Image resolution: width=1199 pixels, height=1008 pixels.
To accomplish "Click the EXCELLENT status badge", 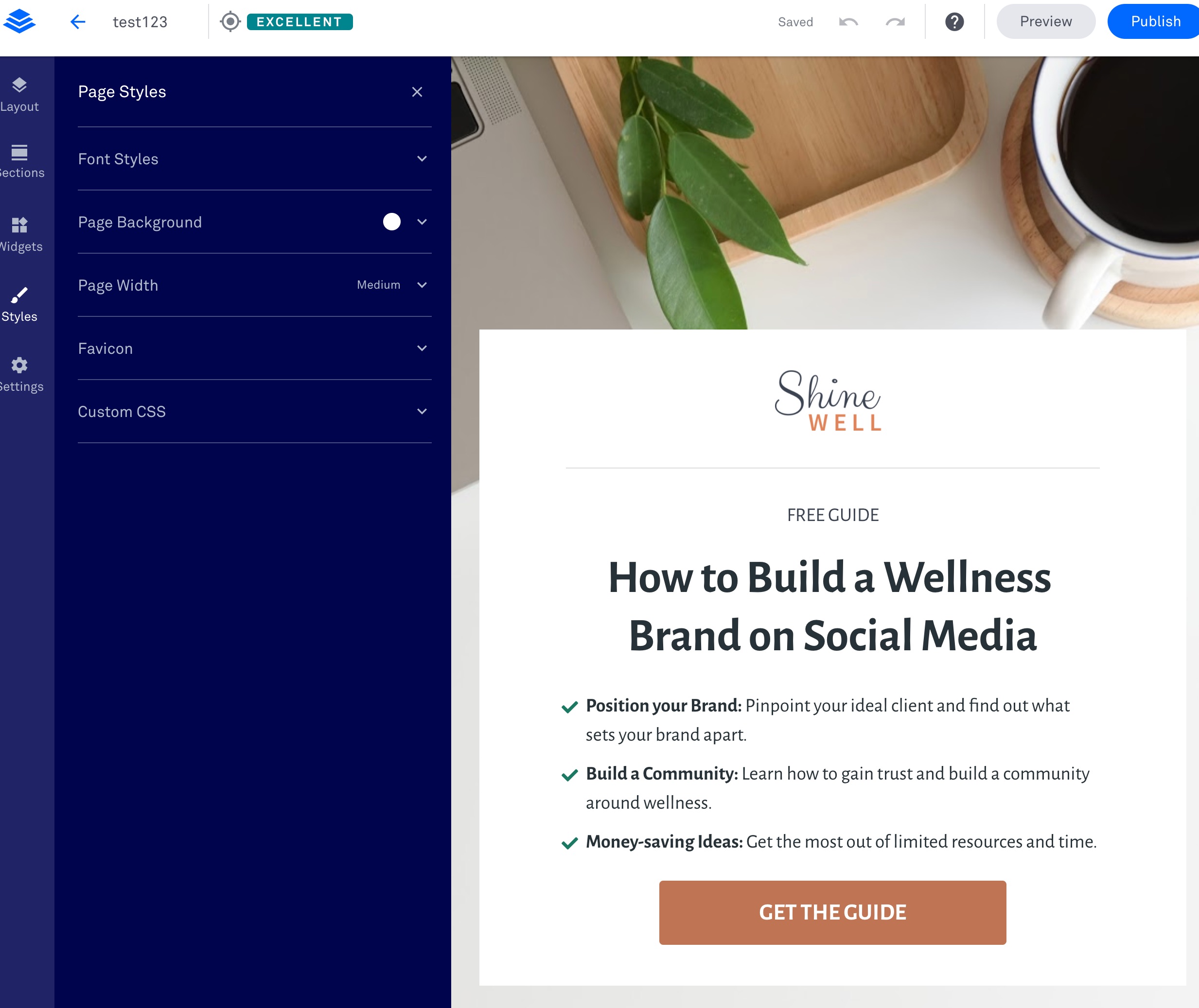I will click(x=299, y=22).
